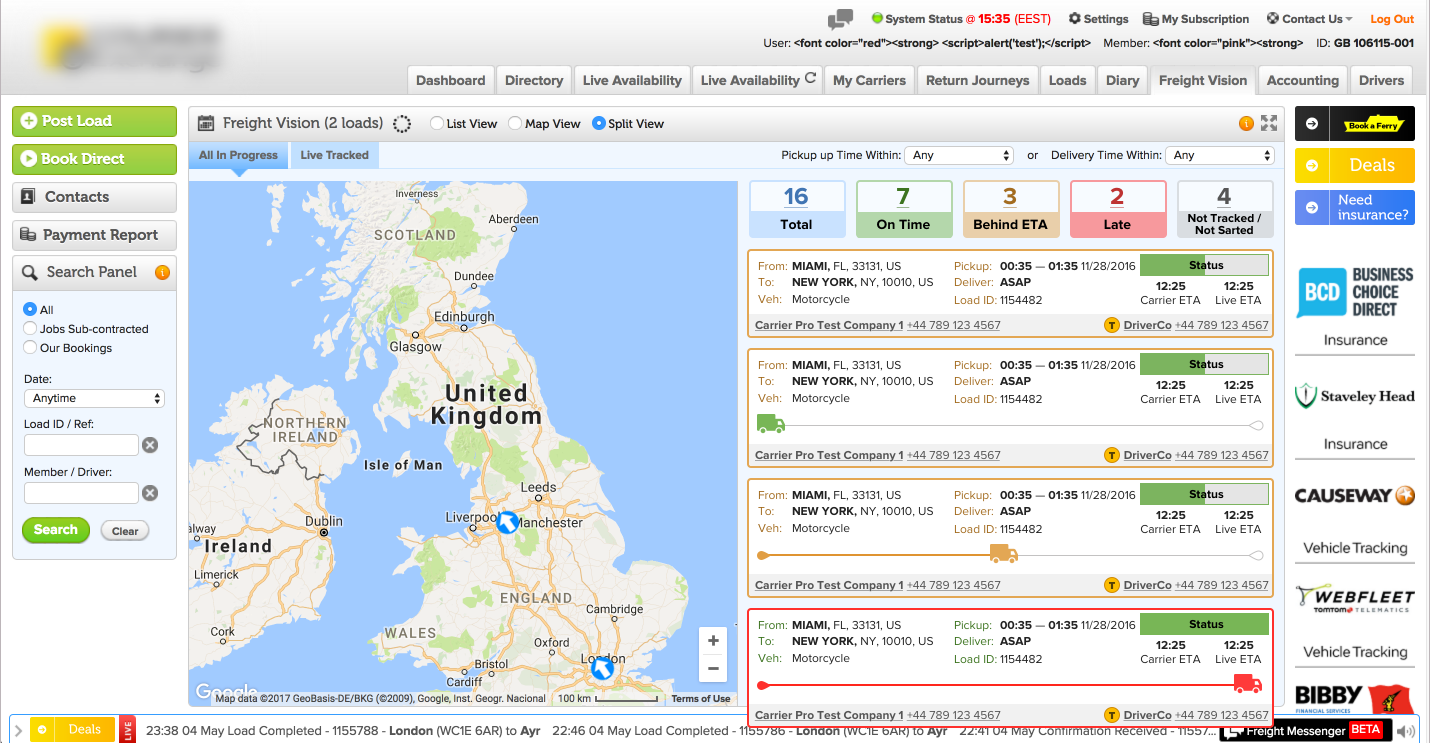Open the Drivers tab
Image resolution: width=1430 pixels, height=743 pixels.
coord(1381,80)
